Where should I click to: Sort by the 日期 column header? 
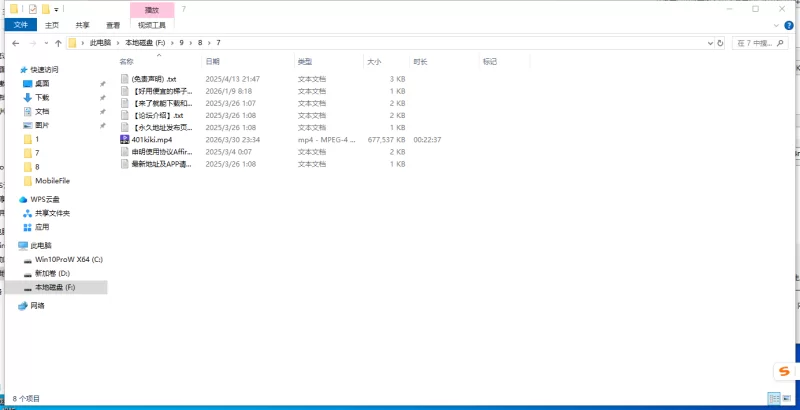point(213,62)
